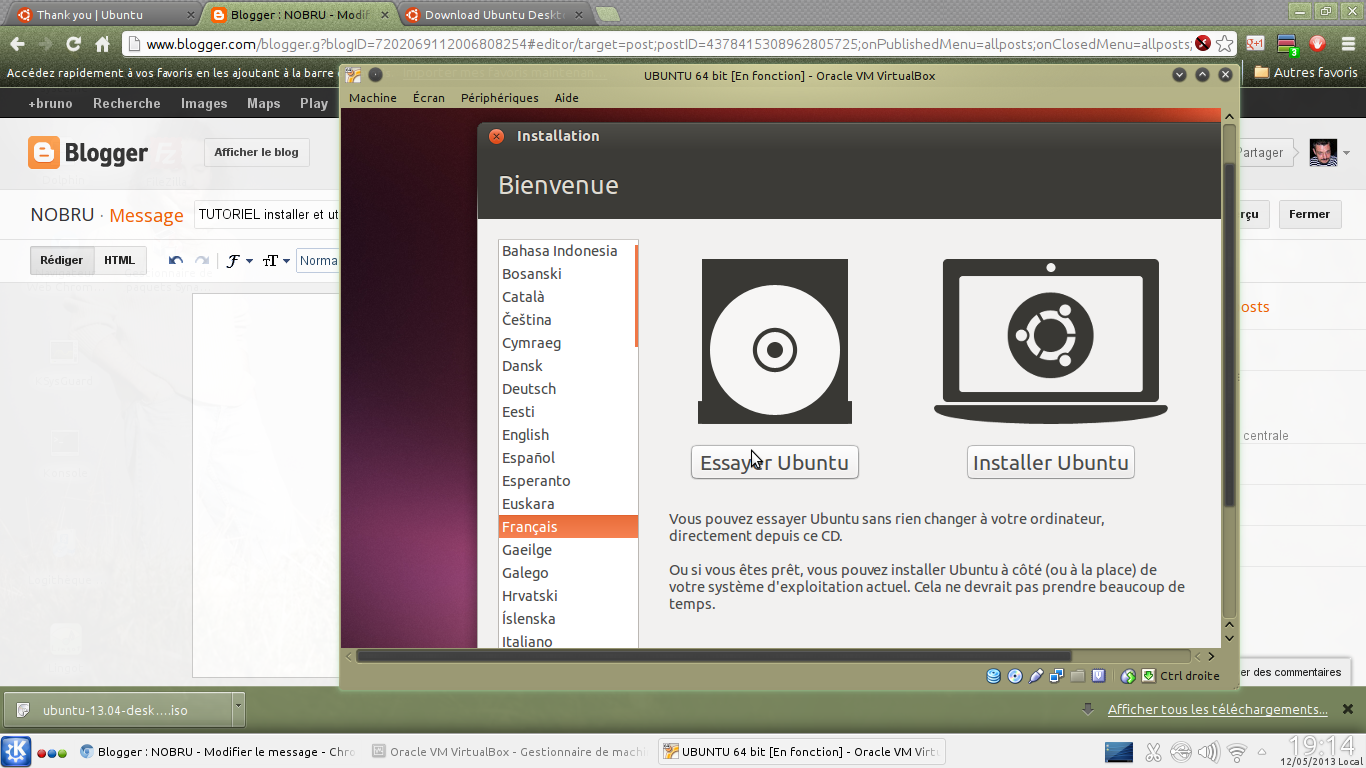Click the KDE desktop pager thumbnail
Viewport: 1366px width, 768px height.
[x=1119, y=752]
